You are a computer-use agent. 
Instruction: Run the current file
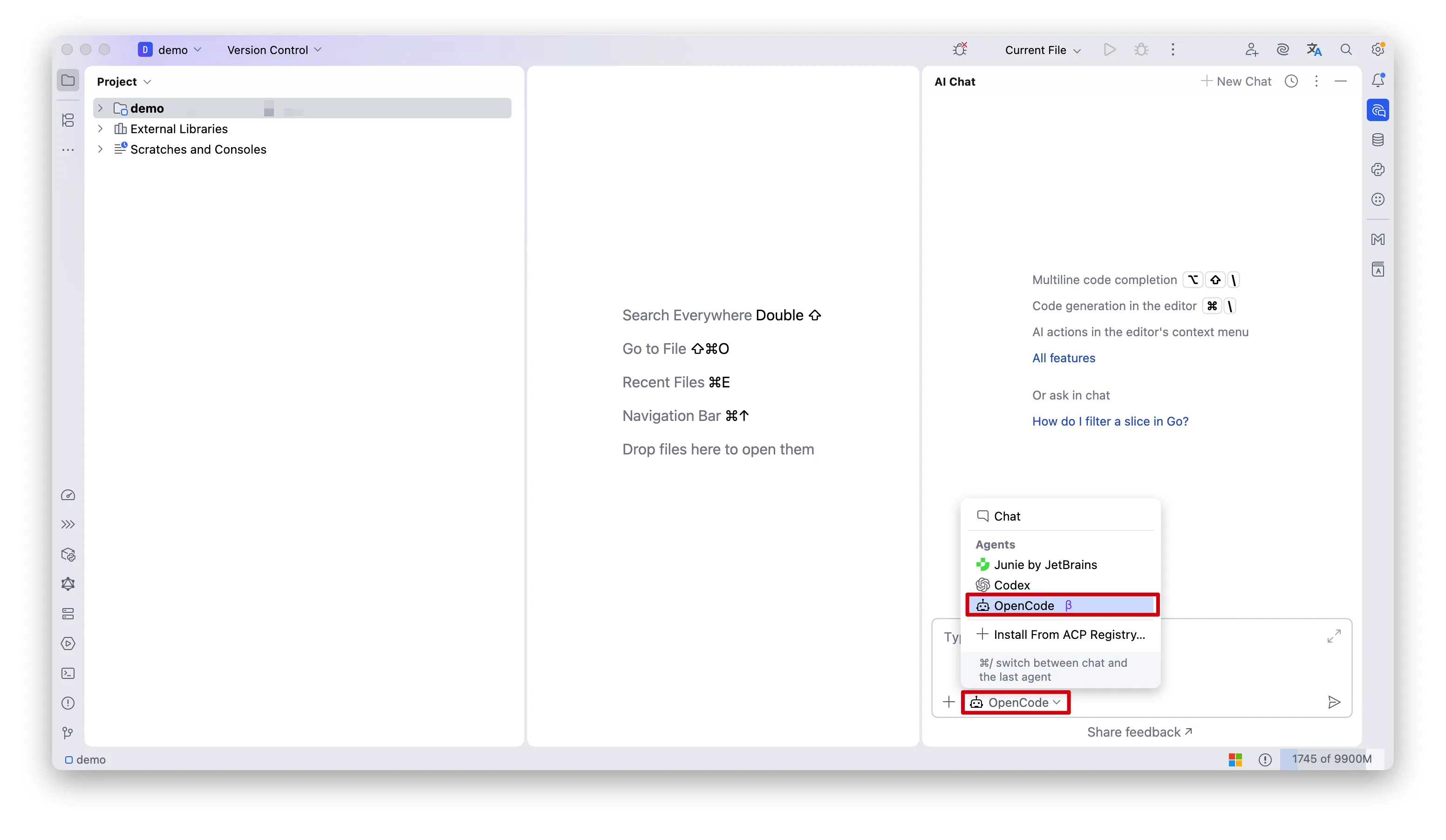click(x=1109, y=50)
